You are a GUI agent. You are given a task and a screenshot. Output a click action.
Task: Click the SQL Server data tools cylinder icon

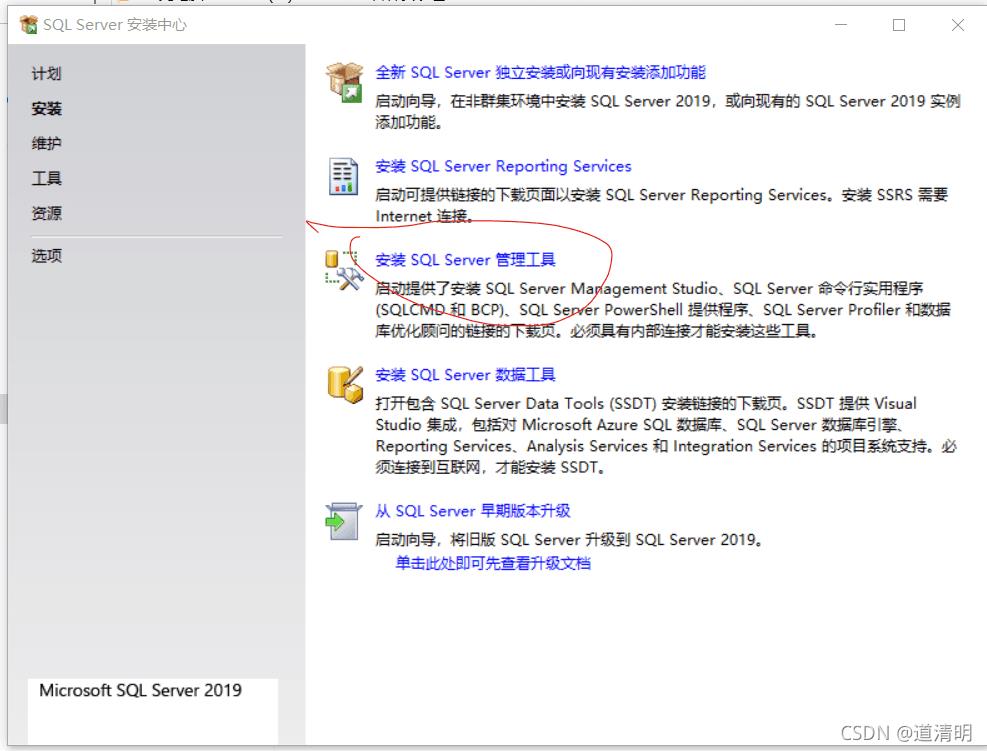pyautogui.click(x=345, y=384)
